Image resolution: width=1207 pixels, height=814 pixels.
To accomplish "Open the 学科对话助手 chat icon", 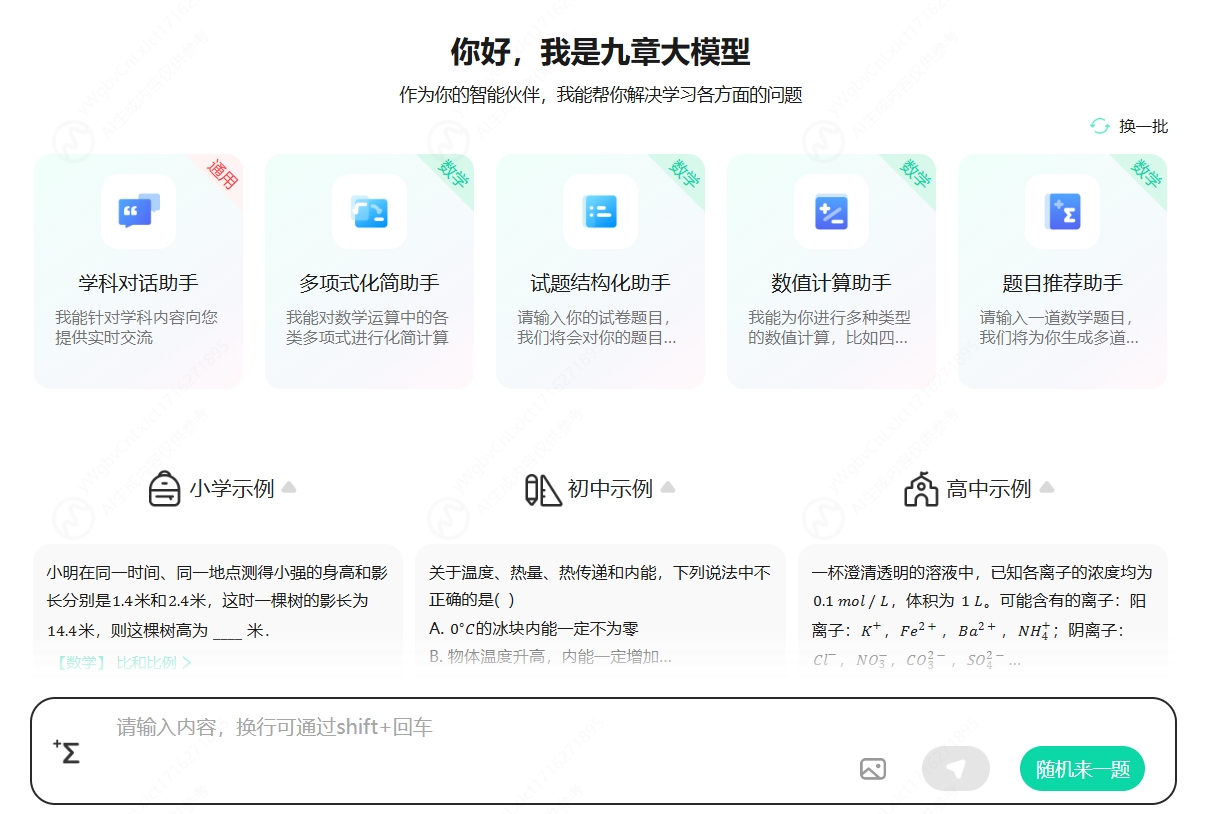I will (138, 212).
